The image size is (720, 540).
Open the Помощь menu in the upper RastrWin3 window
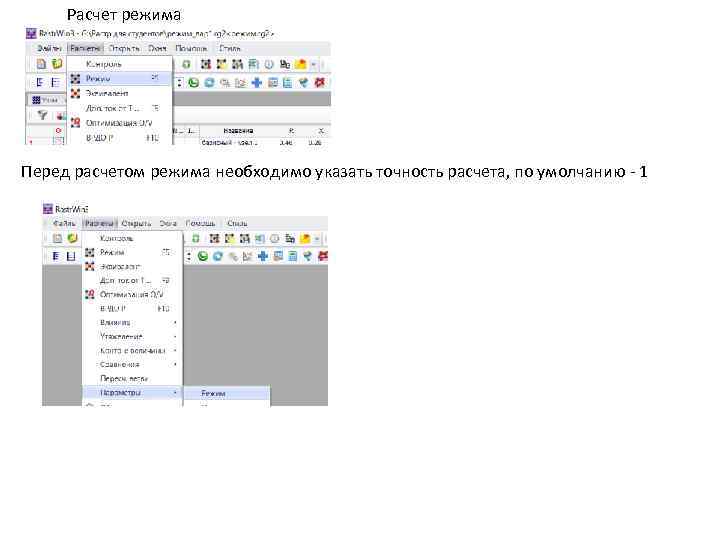point(191,48)
